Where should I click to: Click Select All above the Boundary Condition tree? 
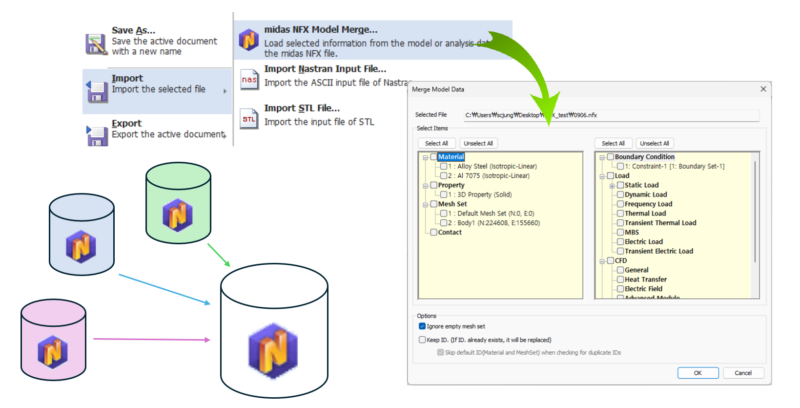[x=613, y=143]
